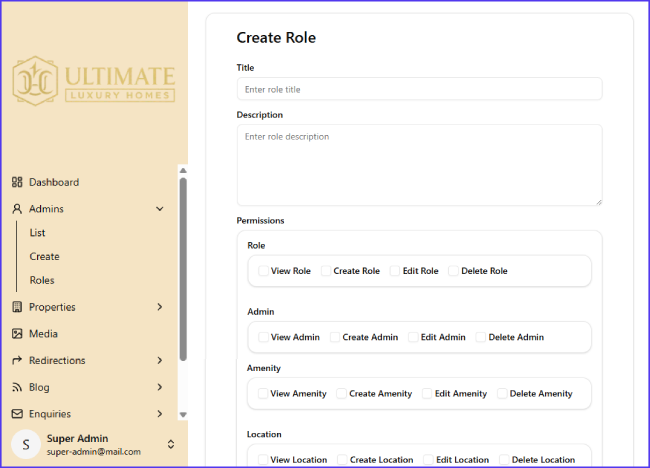Tick the Edit Role checkbox
The width and height of the screenshot is (650, 468).
pyautogui.click(x=395, y=271)
